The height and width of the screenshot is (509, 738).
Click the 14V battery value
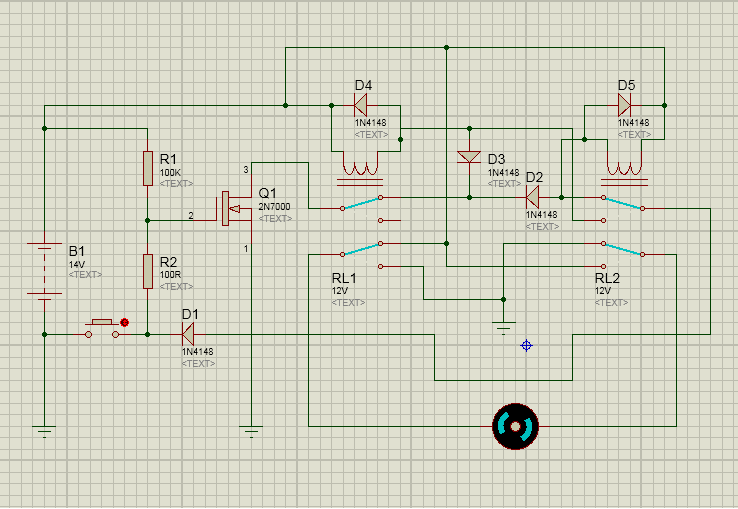[76, 264]
